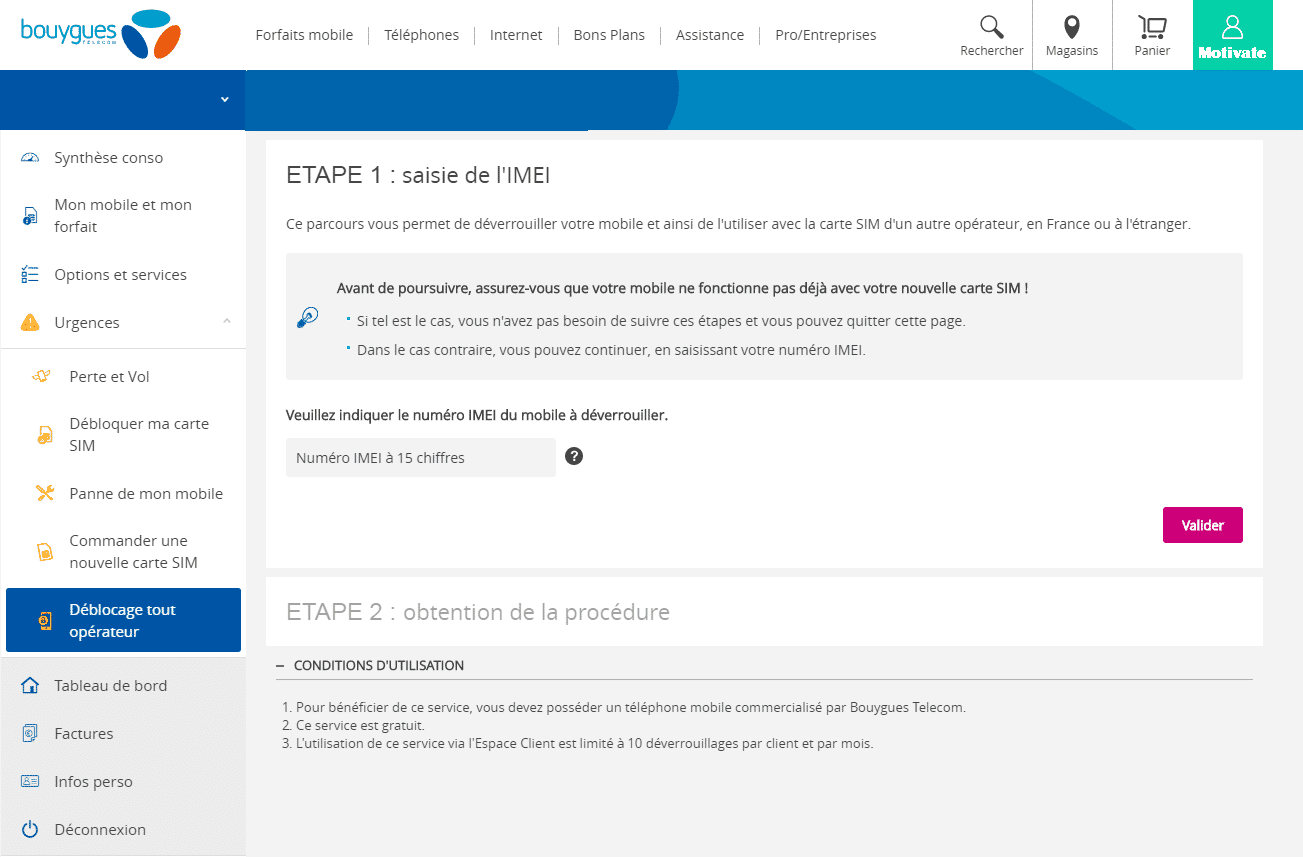Image resolution: width=1303 pixels, height=857 pixels.
Task: Click the ETAPE 2 obtention de la procédure heading
Action: [478, 612]
